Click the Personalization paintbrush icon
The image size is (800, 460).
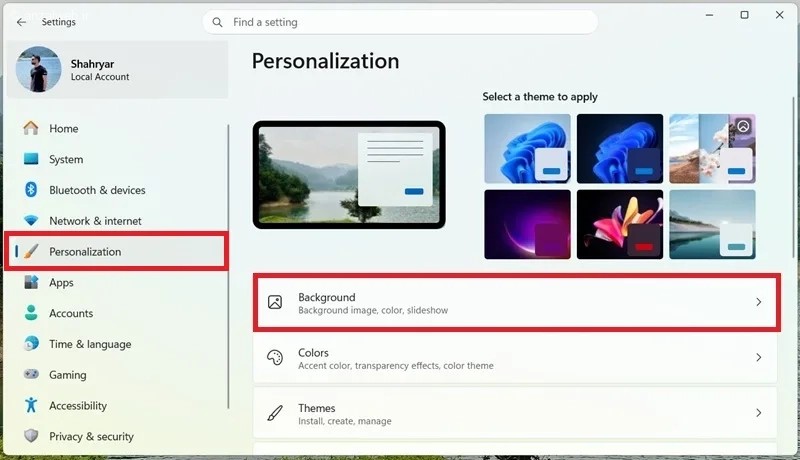click(31, 251)
